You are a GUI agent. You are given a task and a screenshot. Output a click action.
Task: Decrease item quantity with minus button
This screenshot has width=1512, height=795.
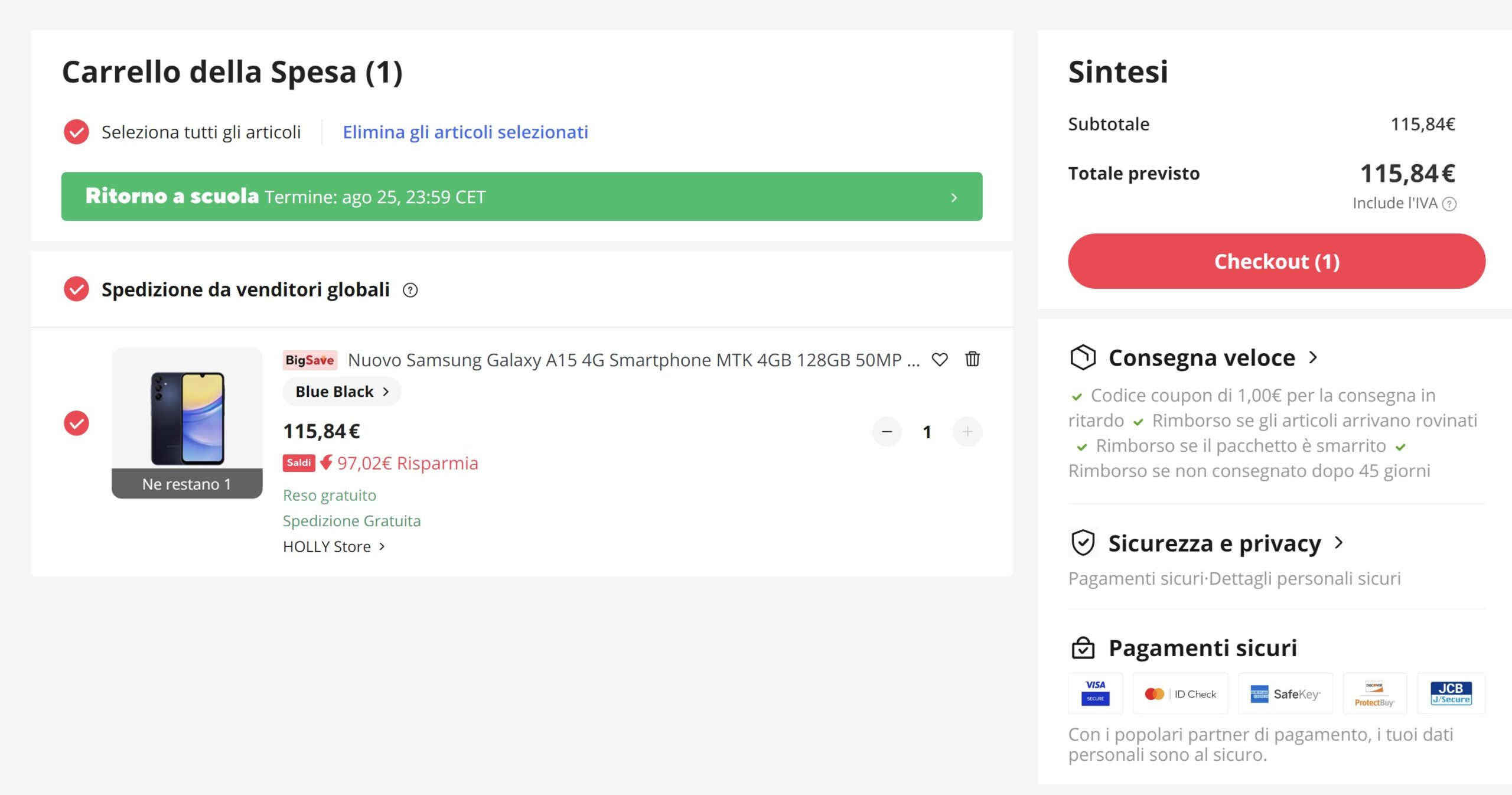click(887, 432)
